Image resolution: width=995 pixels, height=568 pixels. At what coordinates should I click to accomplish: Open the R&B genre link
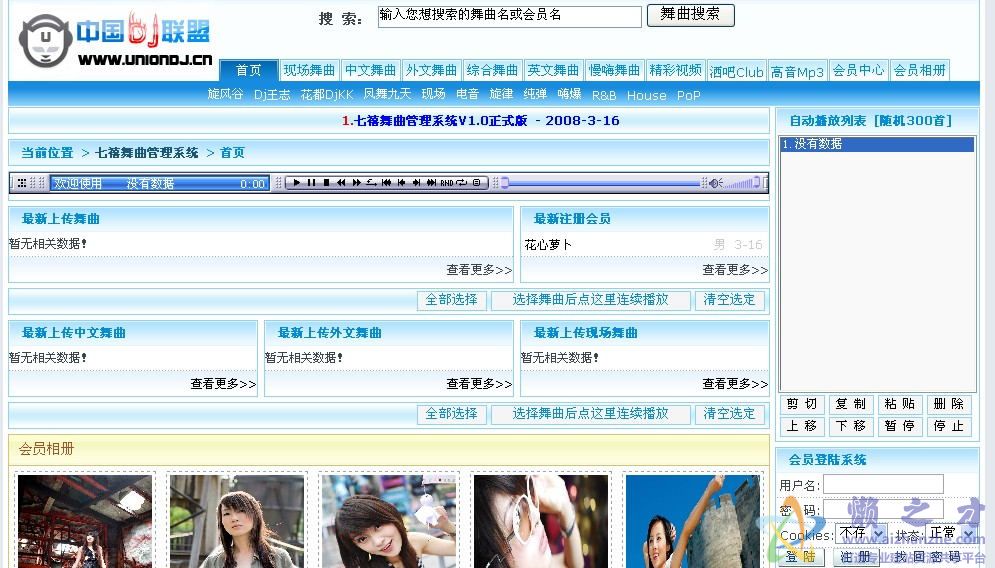tap(604, 96)
